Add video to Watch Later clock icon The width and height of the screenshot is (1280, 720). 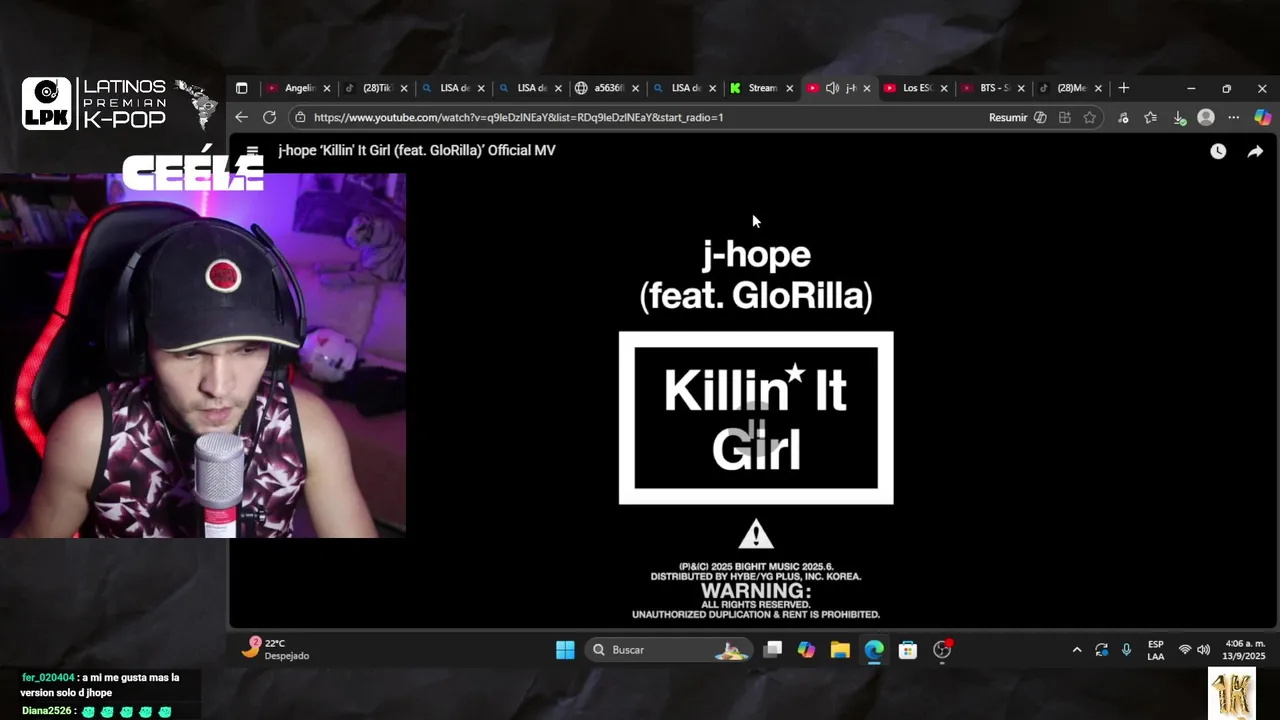click(1218, 151)
